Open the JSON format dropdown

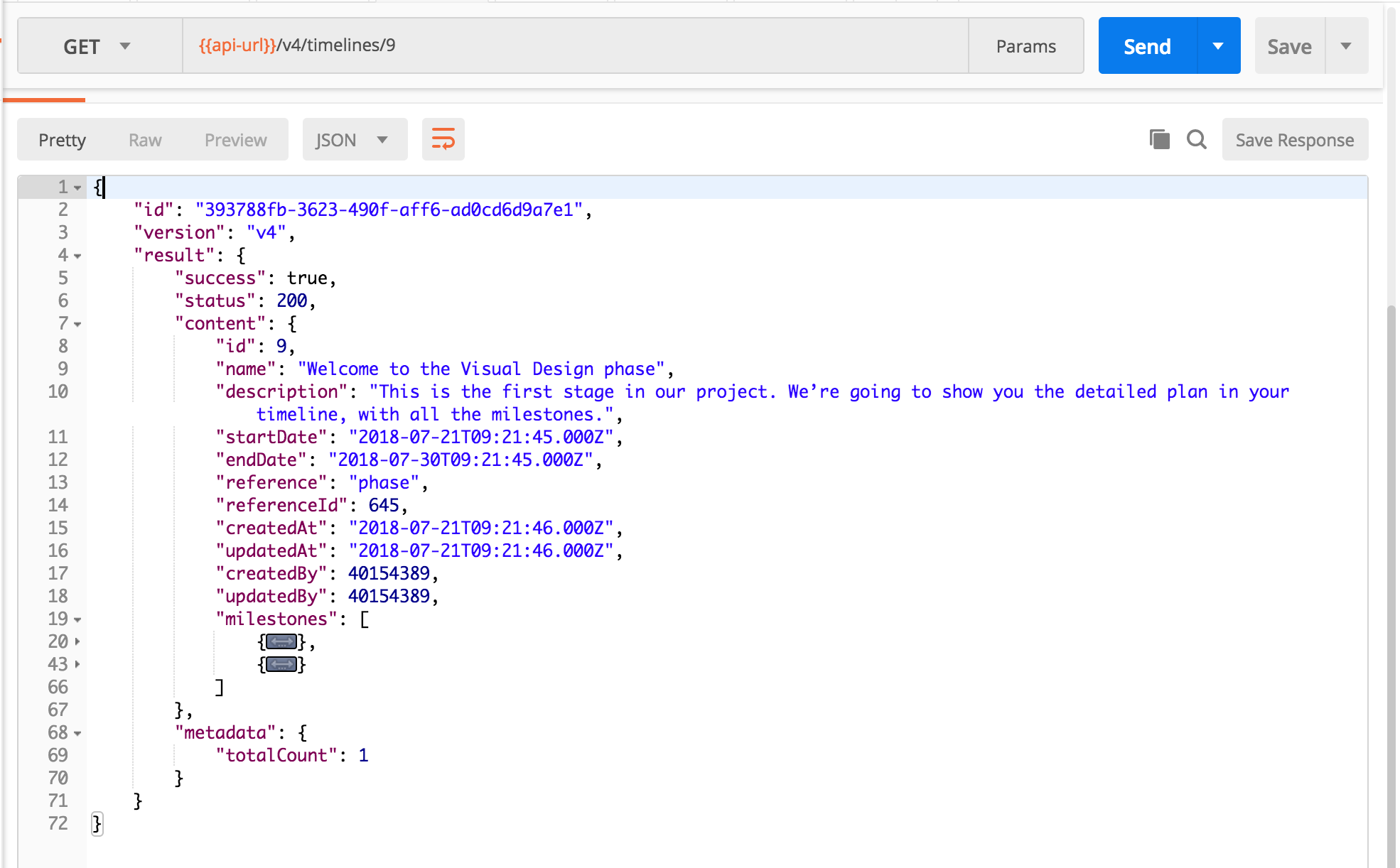354,139
